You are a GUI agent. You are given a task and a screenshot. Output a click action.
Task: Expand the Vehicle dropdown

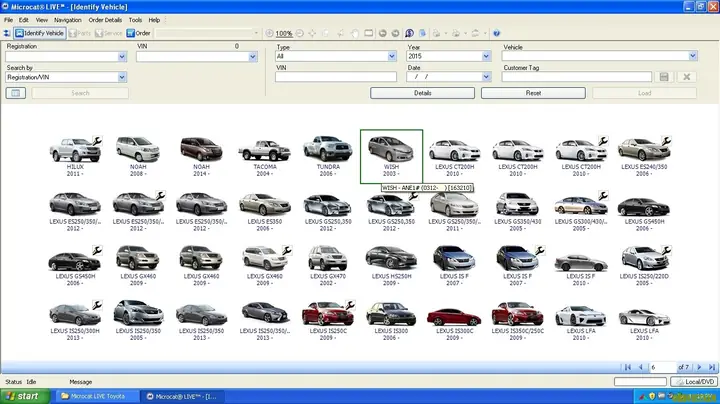pyautogui.click(x=692, y=56)
